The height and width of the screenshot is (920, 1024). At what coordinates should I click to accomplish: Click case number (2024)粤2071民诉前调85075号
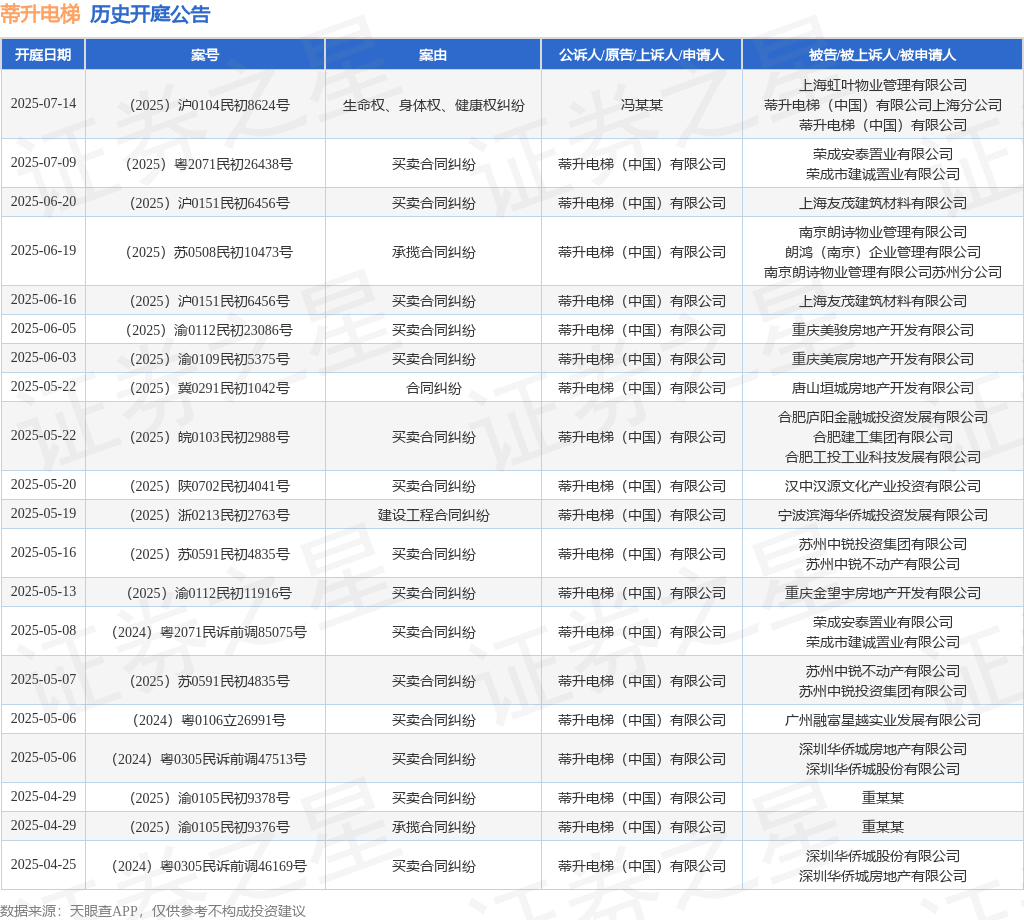pos(209,633)
